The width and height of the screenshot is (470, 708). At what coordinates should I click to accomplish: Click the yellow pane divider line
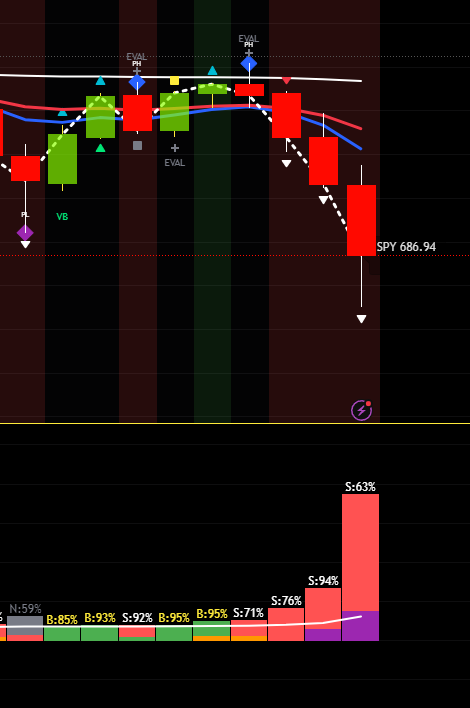(235, 424)
